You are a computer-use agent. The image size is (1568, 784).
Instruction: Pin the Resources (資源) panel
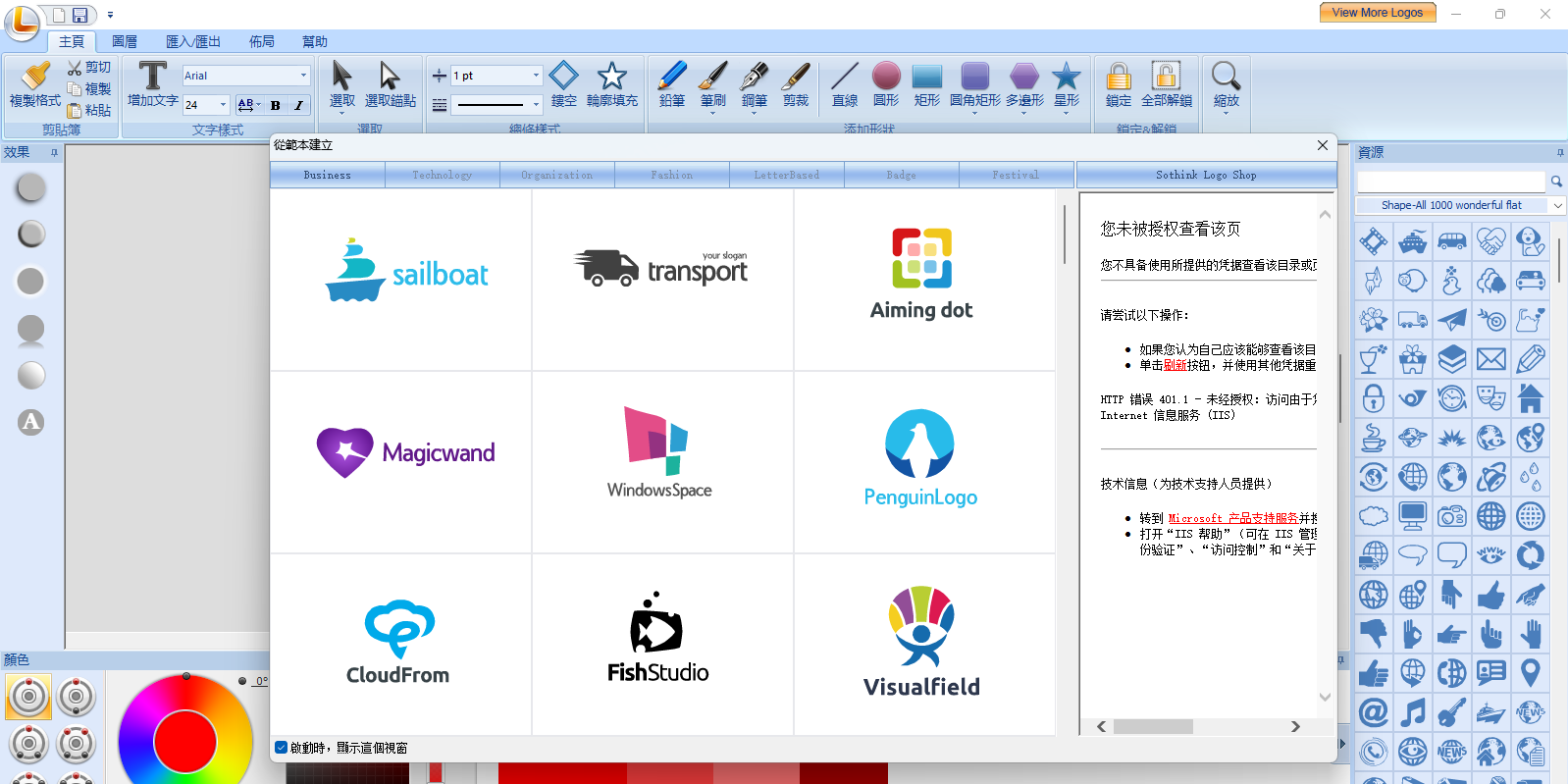1560,153
